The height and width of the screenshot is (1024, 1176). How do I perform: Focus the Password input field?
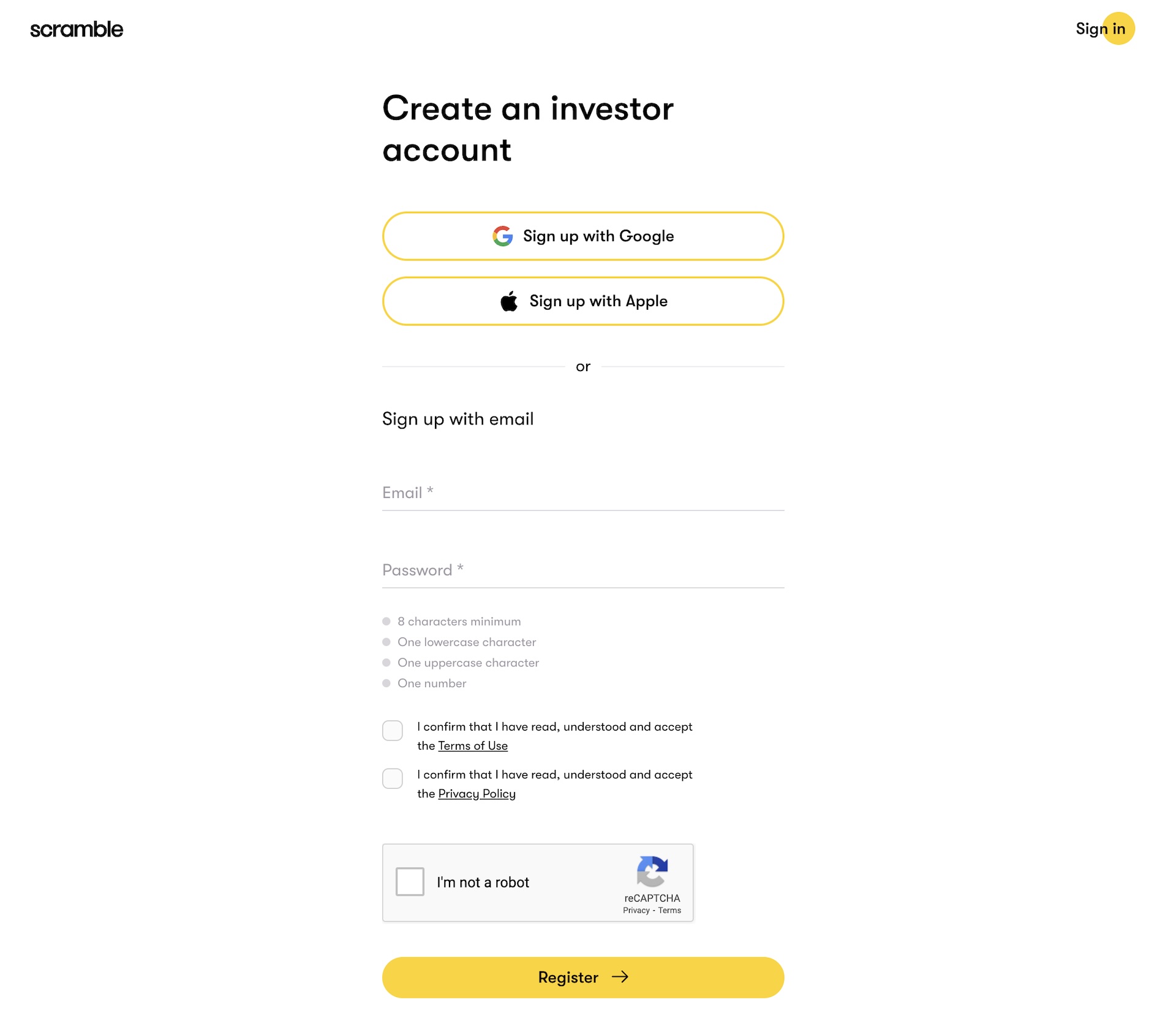[x=583, y=570]
